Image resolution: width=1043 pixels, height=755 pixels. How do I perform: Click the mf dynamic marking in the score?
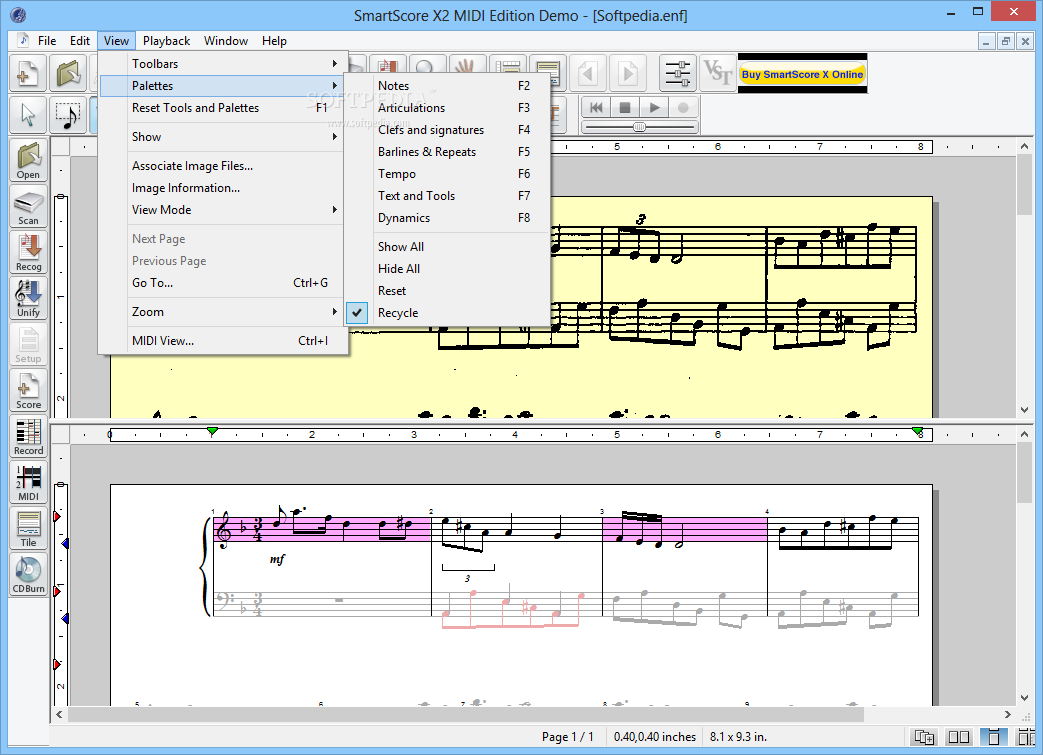(x=277, y=559)
